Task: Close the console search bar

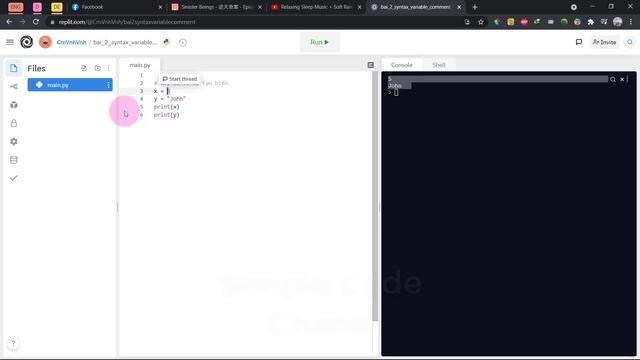Action: (622, 79)
